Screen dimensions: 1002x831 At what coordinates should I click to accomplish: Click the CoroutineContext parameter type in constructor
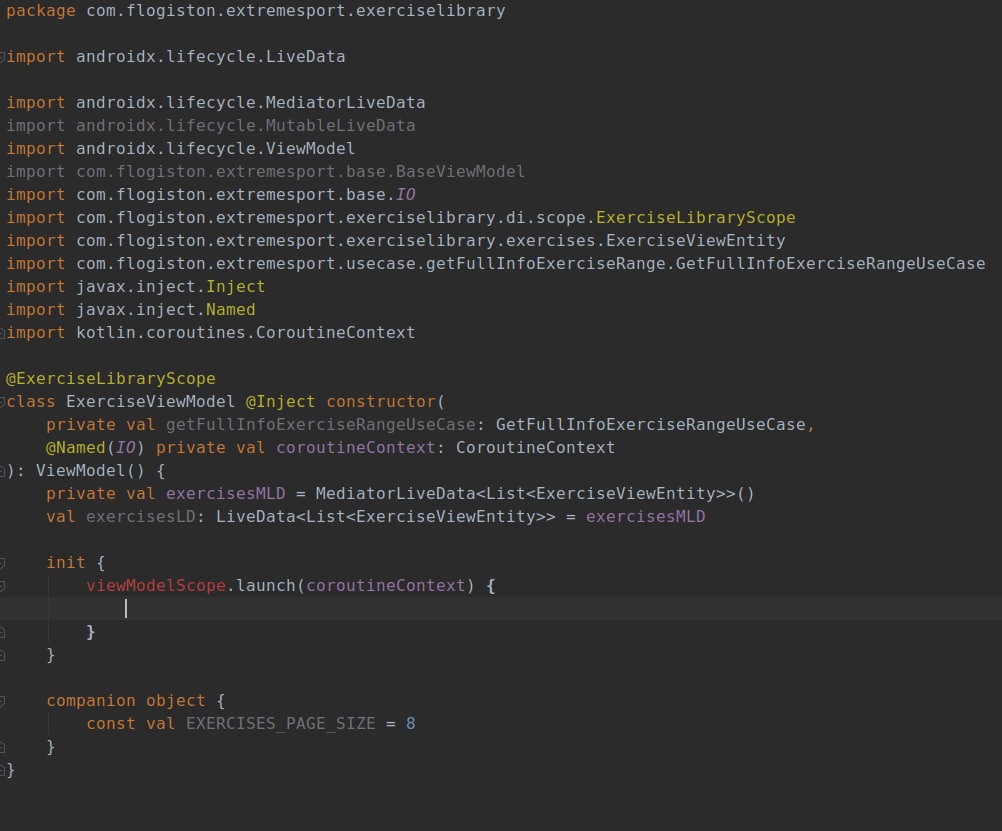coord(535,448)
